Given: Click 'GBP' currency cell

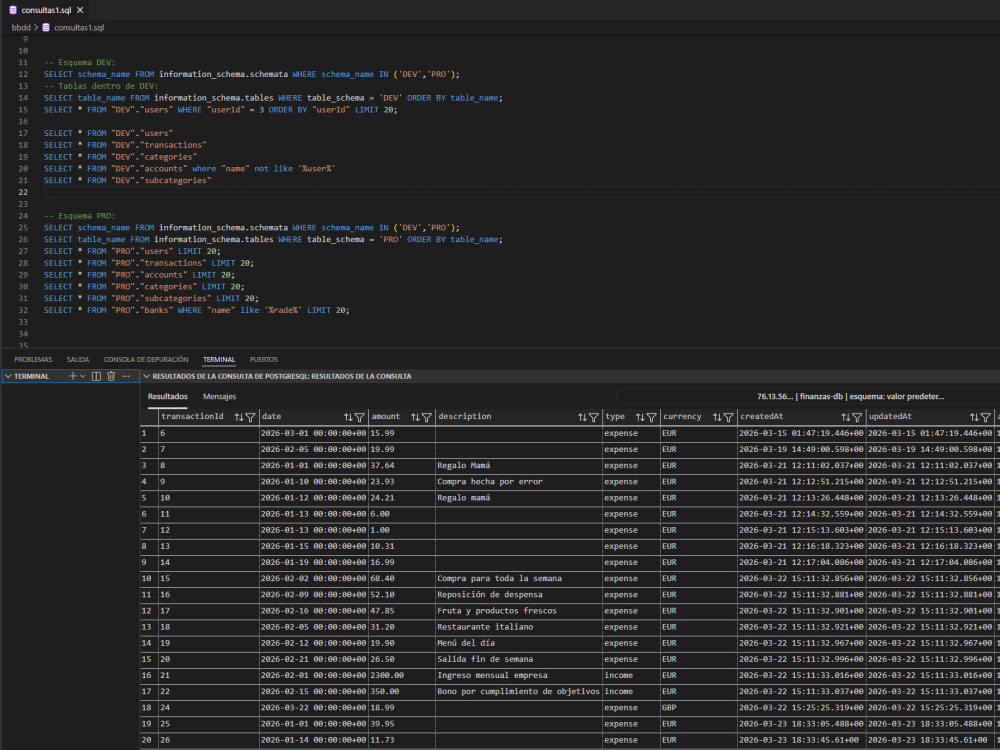Looking at the screenshot, I should click(x=698, y=708).
